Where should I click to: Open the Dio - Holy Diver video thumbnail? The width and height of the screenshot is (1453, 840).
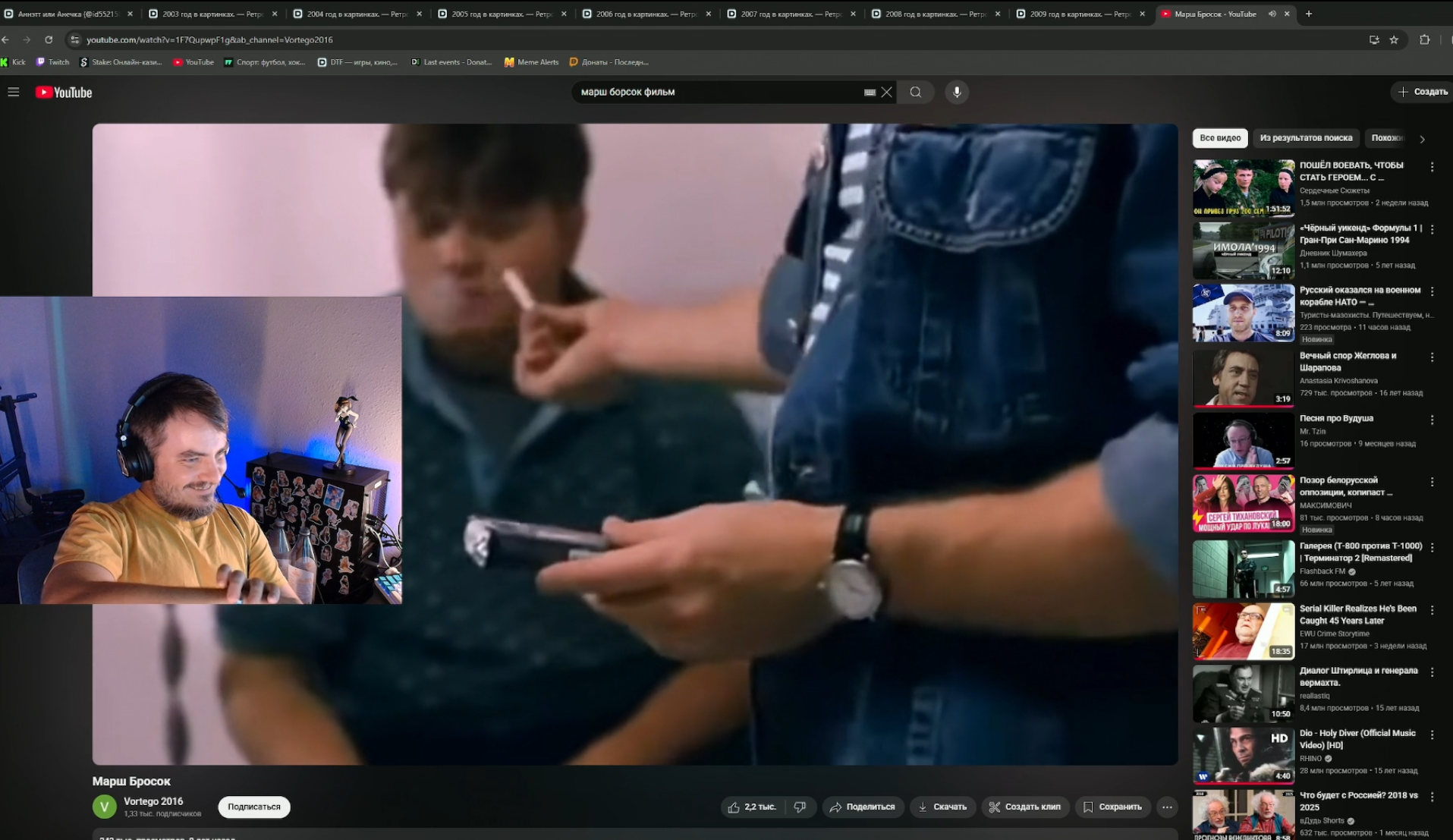pyautogui.click(x=1243, y=754)
